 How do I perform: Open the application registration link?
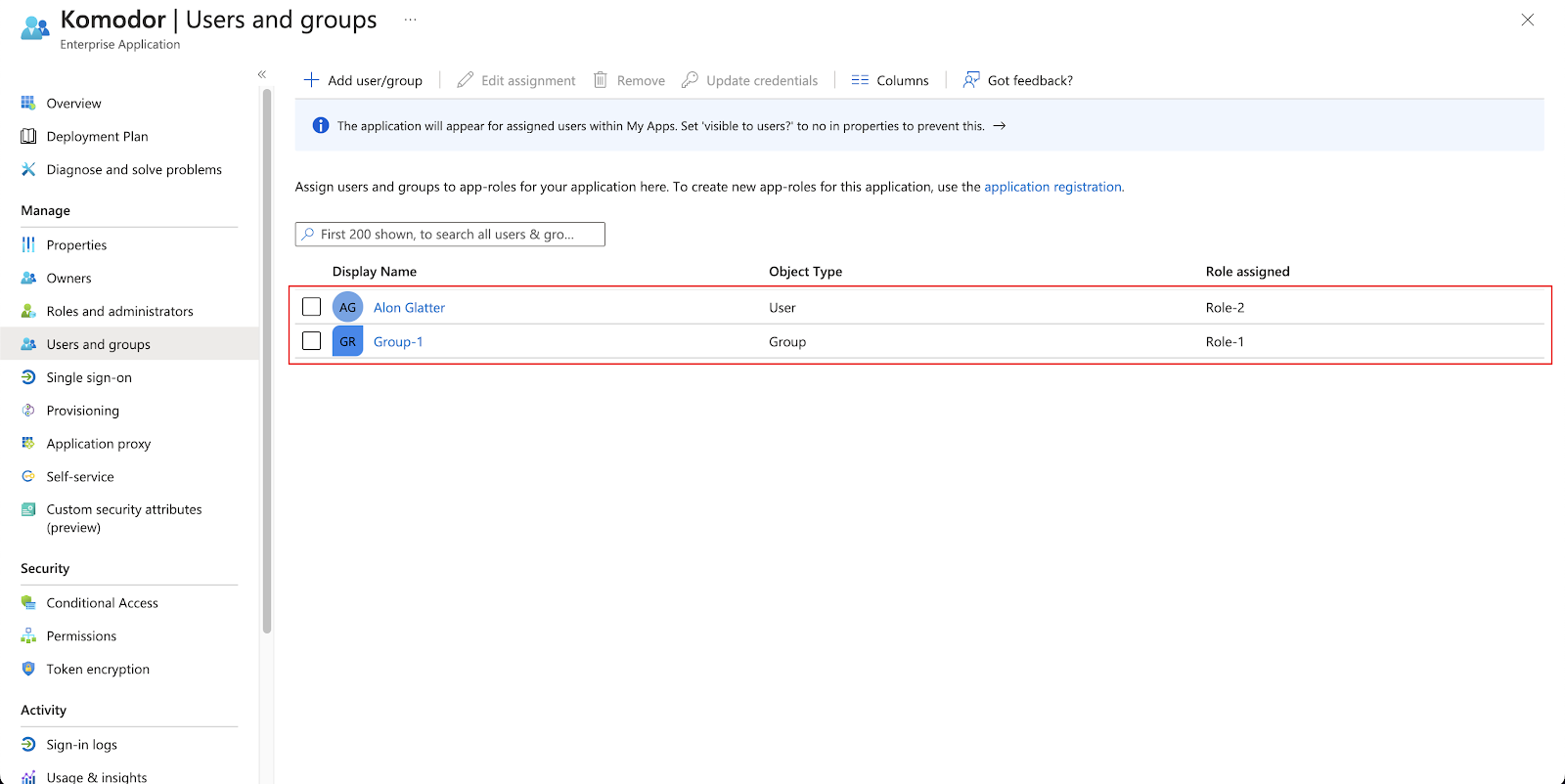[1052, 187]
